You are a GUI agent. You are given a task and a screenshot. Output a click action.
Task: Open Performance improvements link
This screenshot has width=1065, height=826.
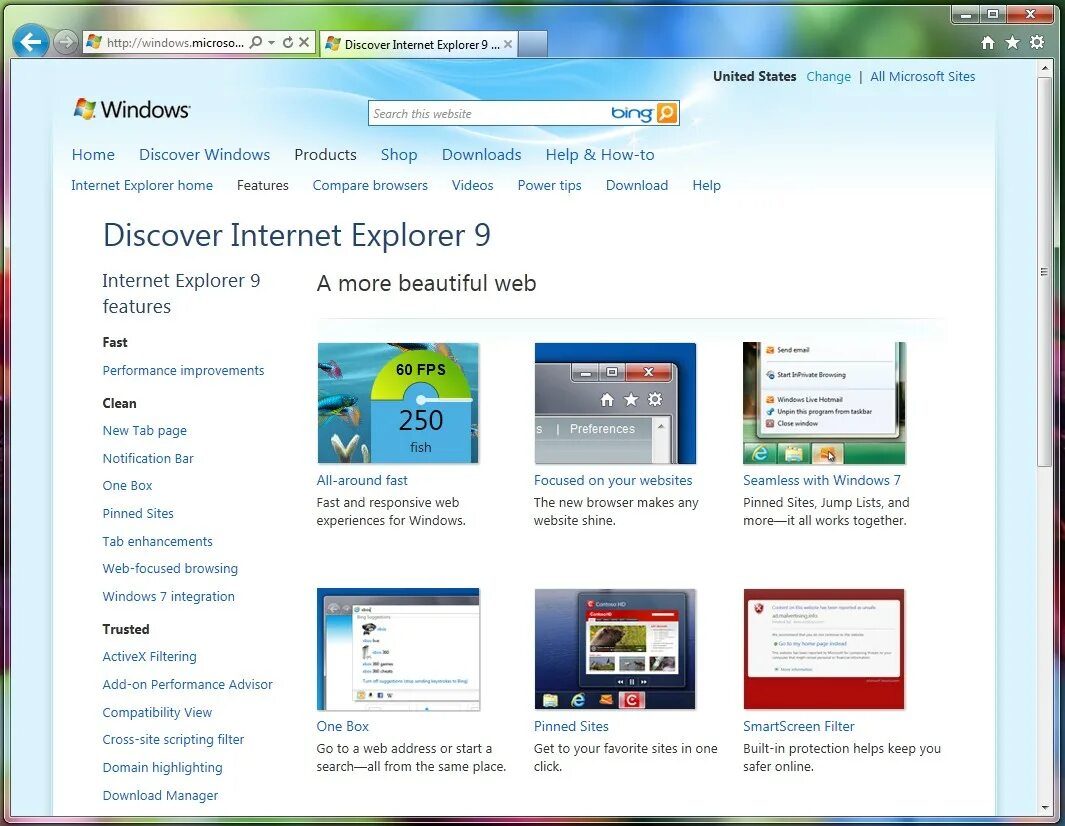pos(183,370)
